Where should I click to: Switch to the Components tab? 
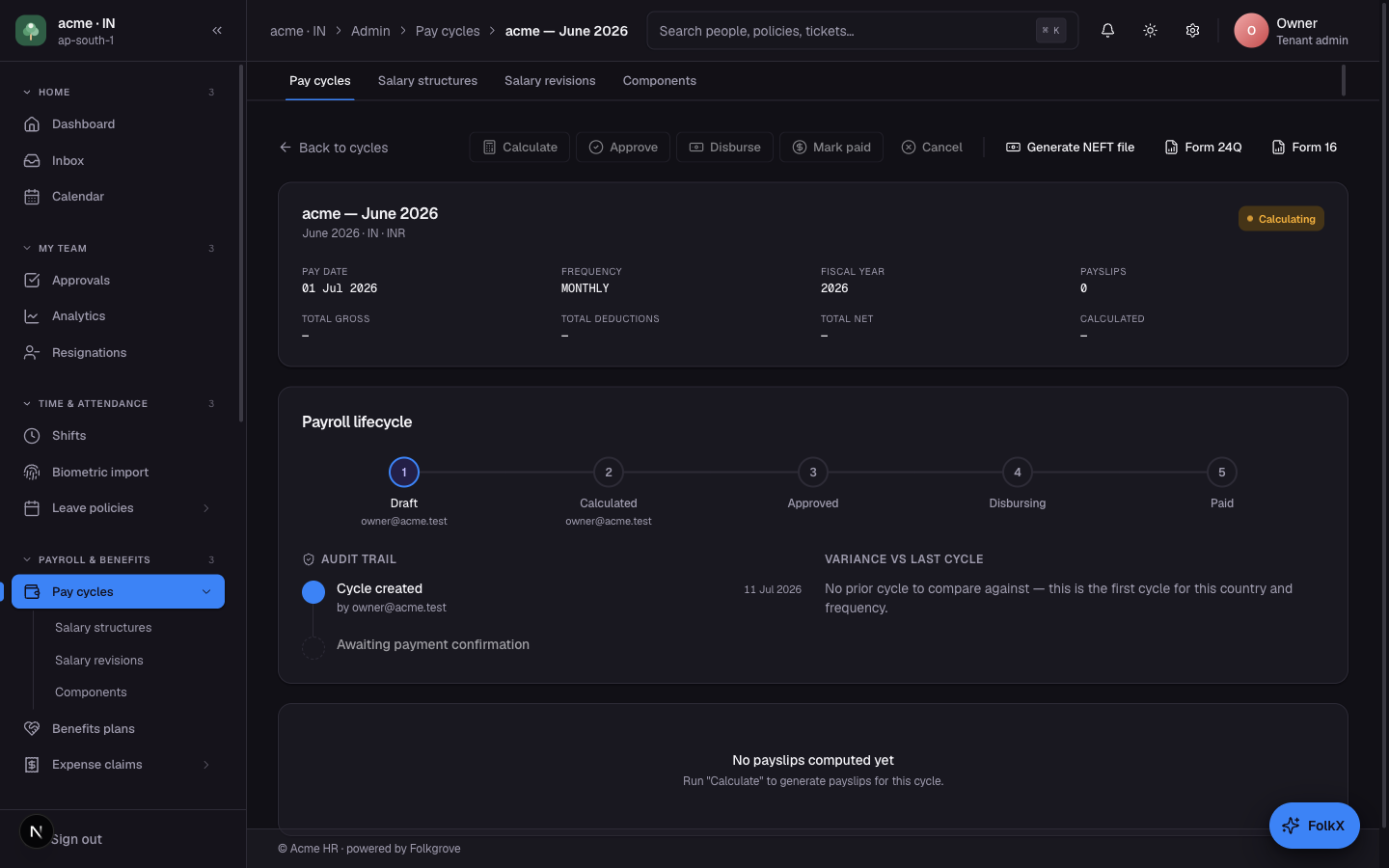[660, 81]
